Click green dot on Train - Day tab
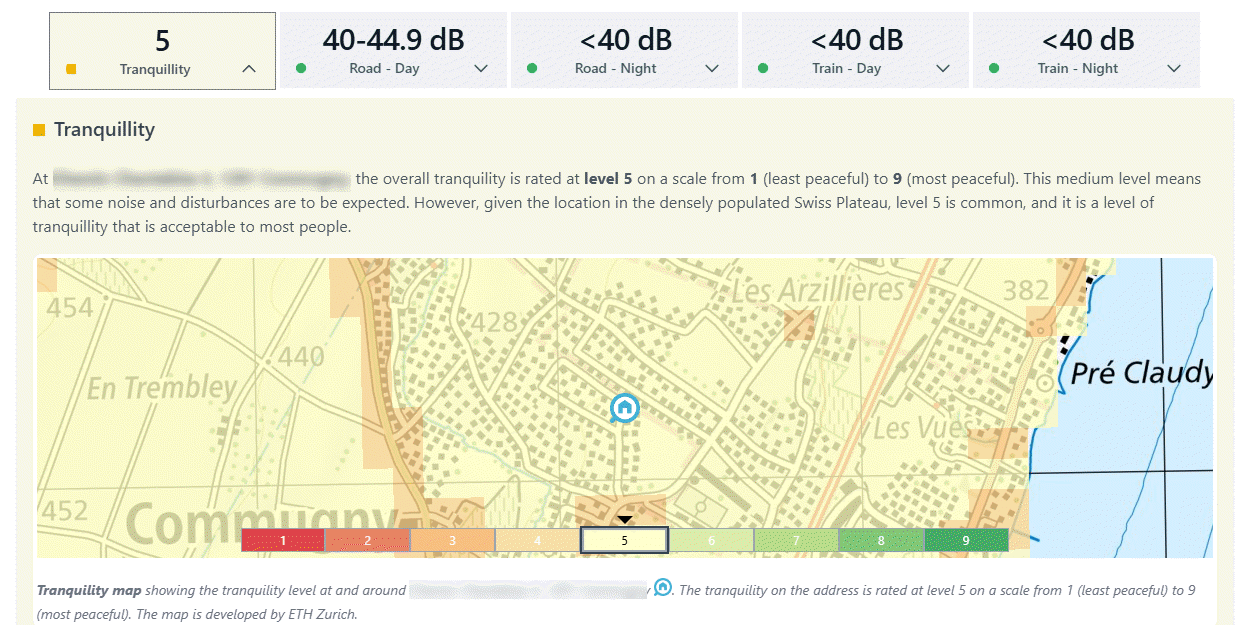1256x625 pixels. click(x=763, y=69)
